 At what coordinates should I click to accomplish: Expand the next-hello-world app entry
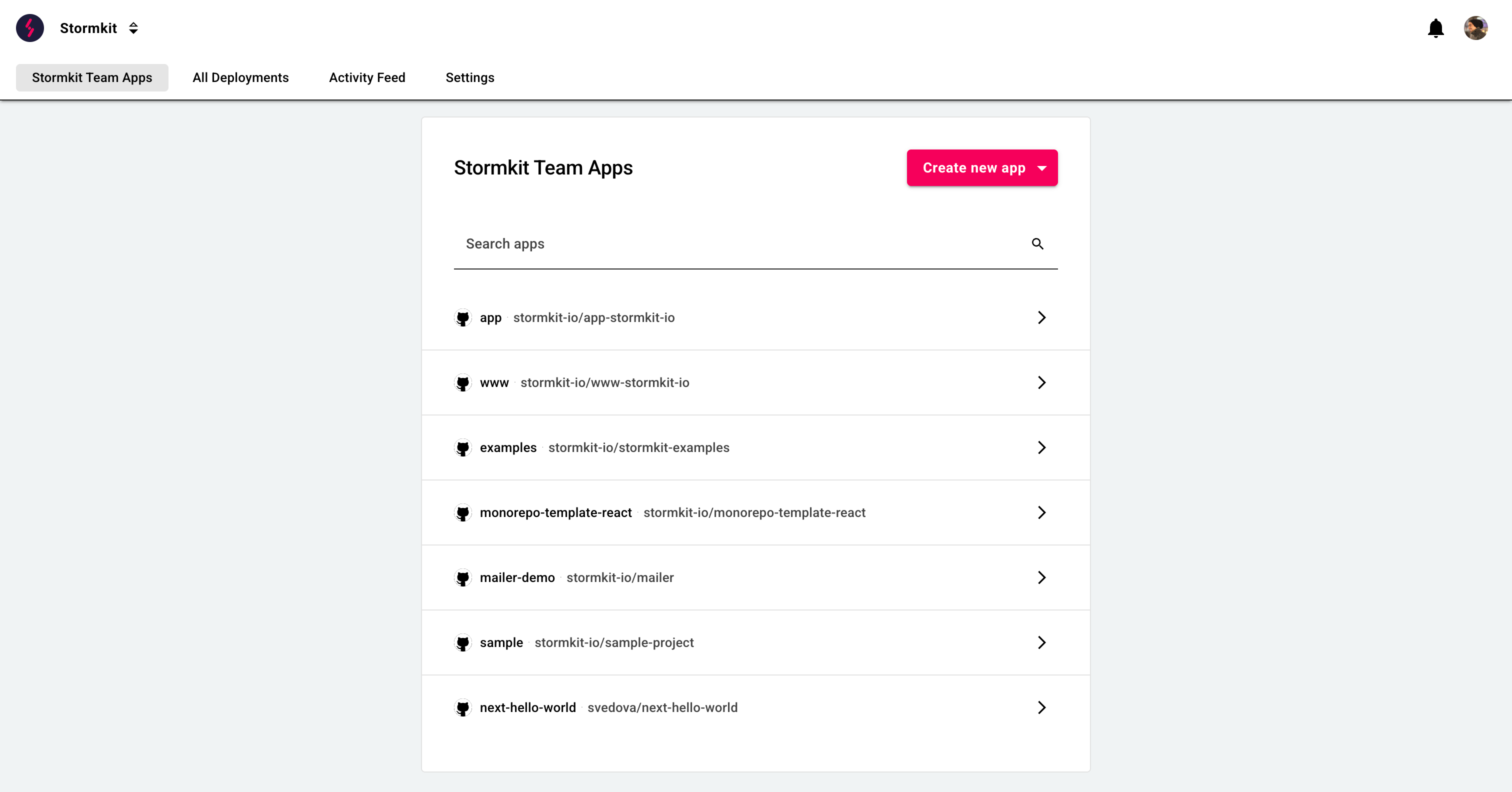(1042, 707)
